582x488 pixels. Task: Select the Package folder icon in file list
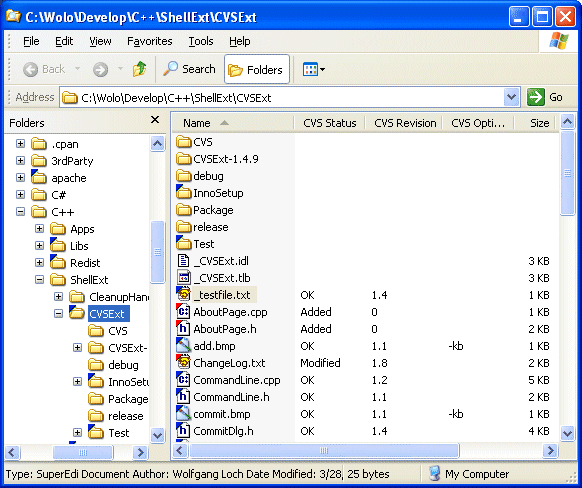coord(183,210)
